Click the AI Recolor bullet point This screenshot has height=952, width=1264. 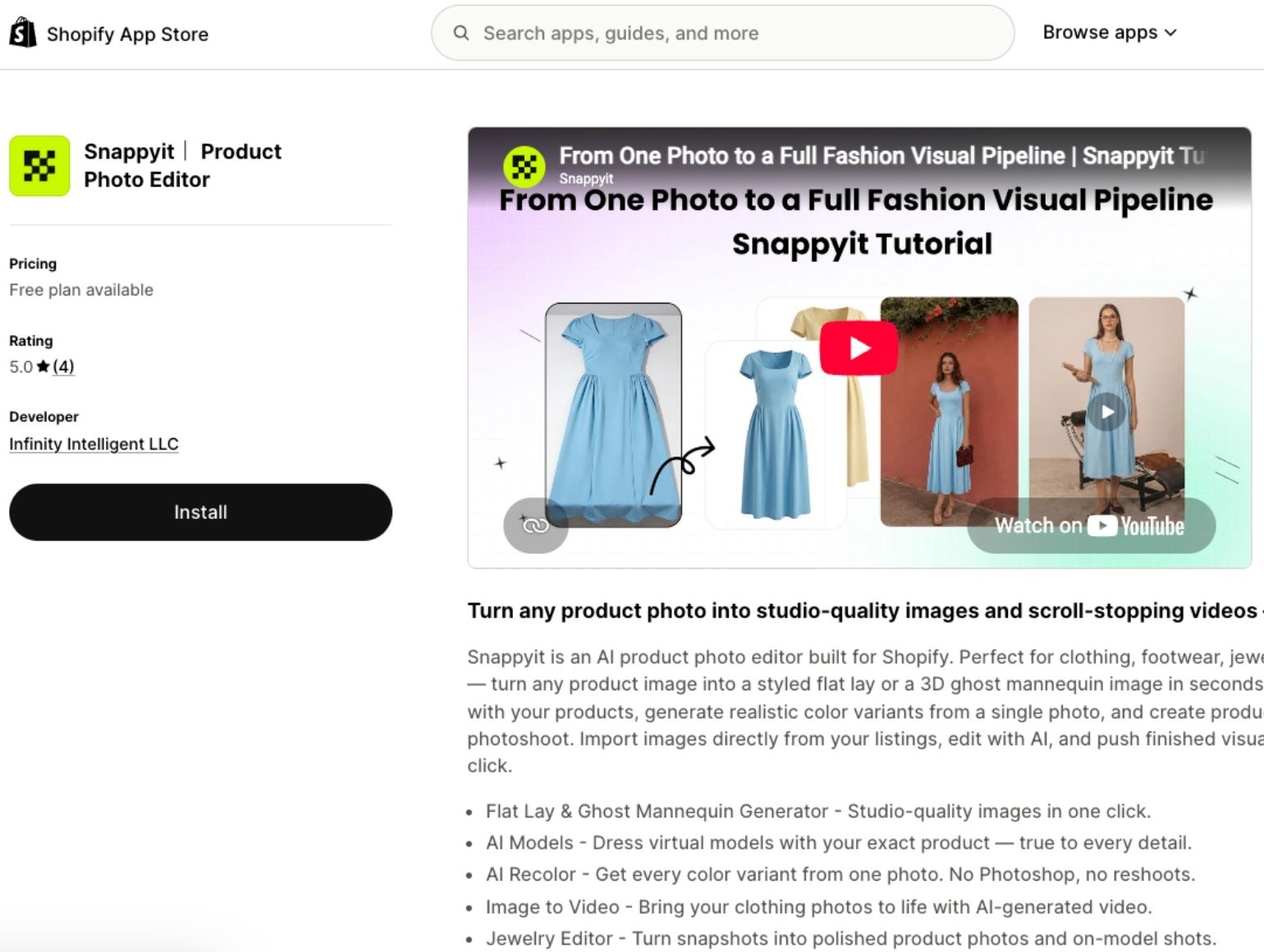click(840, 874)
